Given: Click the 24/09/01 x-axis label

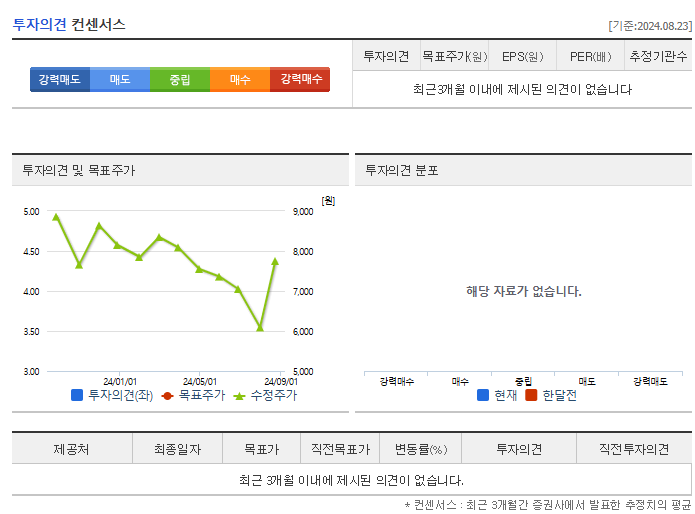Looking at the screenshot, I should [x=281, y=381].
